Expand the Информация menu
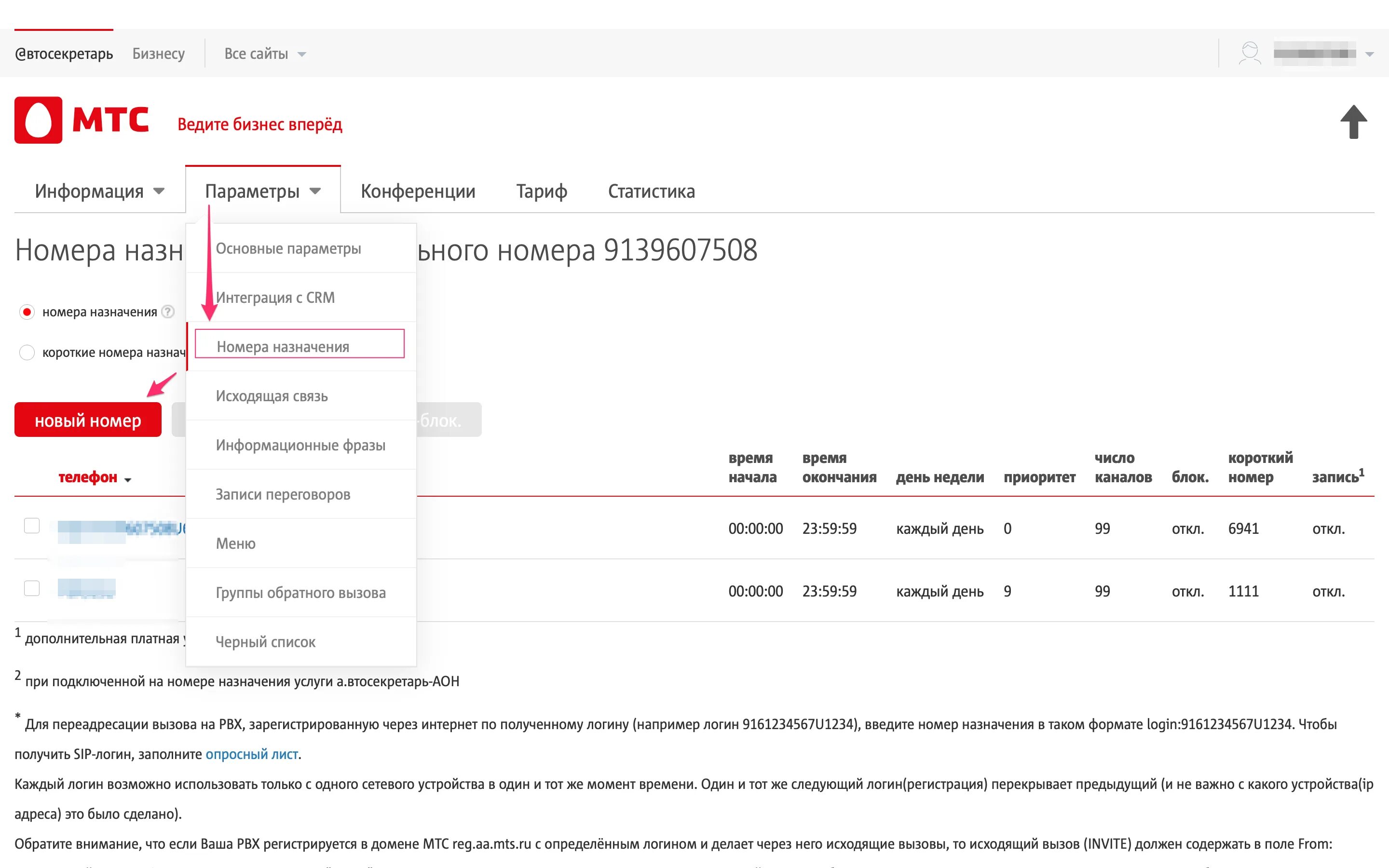Screen dimensions: 1389x868 tap(99, 191)
